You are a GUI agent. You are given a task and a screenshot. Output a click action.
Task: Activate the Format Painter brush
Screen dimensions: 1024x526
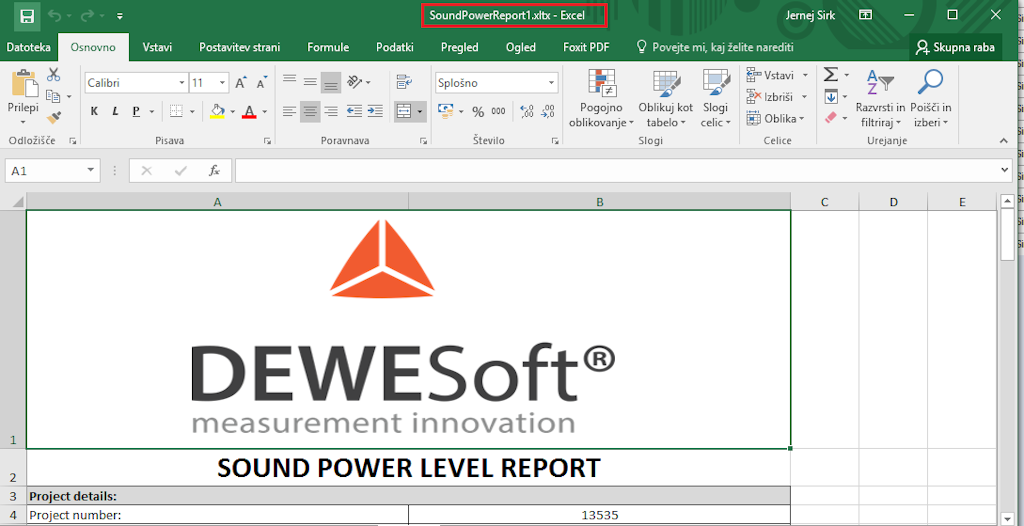tap(54, 118)
